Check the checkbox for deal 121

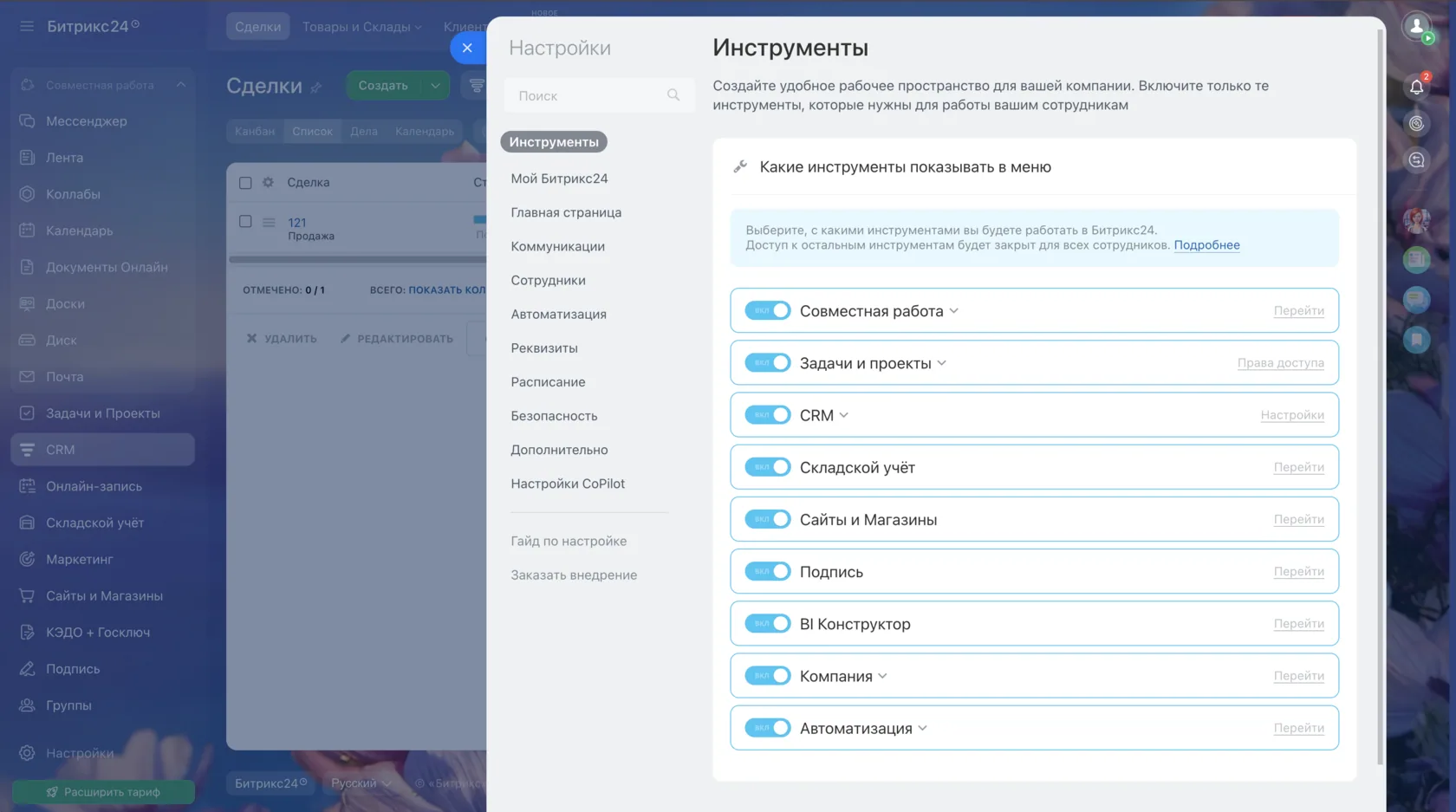tap(245, 222)
